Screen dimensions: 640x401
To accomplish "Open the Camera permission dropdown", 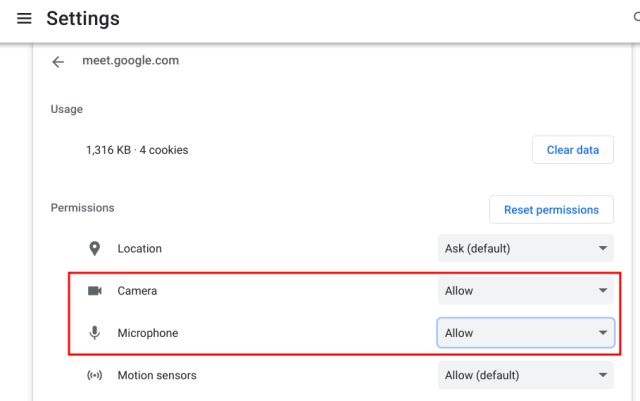I will [525, 291].
